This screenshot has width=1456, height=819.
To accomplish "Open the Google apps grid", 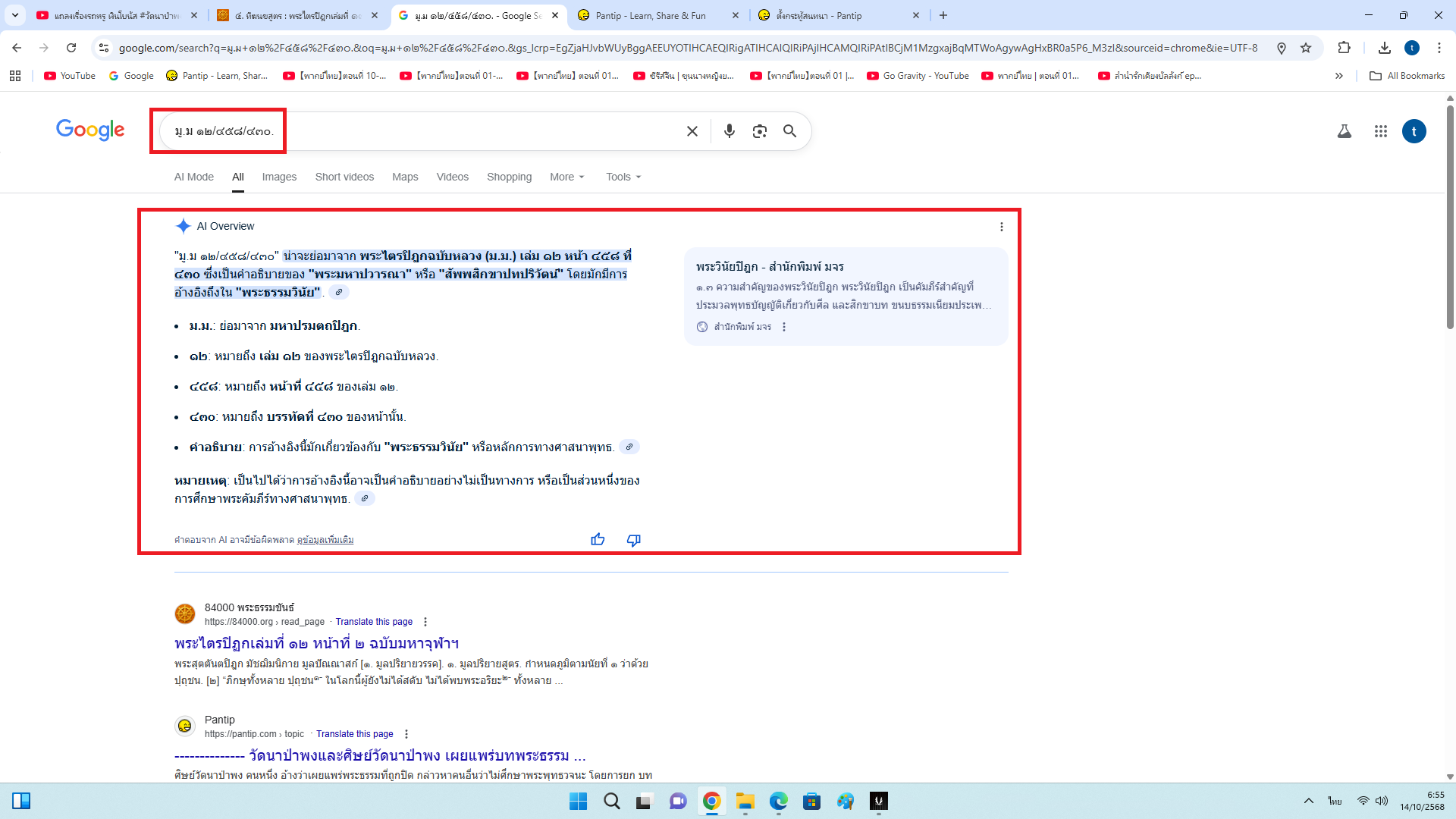I will coord(1380,131).
